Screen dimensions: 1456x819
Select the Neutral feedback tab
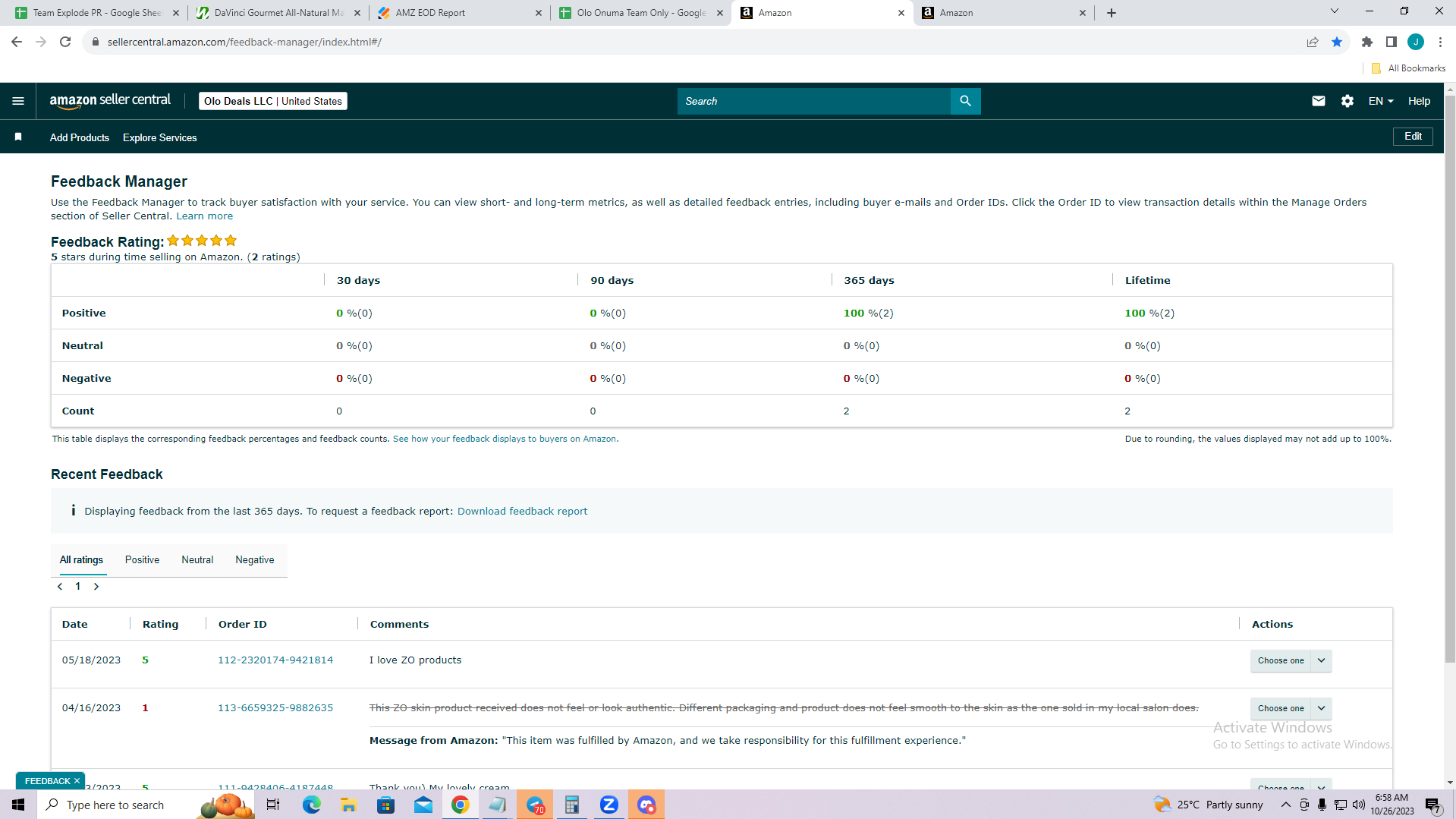point(197,560)
